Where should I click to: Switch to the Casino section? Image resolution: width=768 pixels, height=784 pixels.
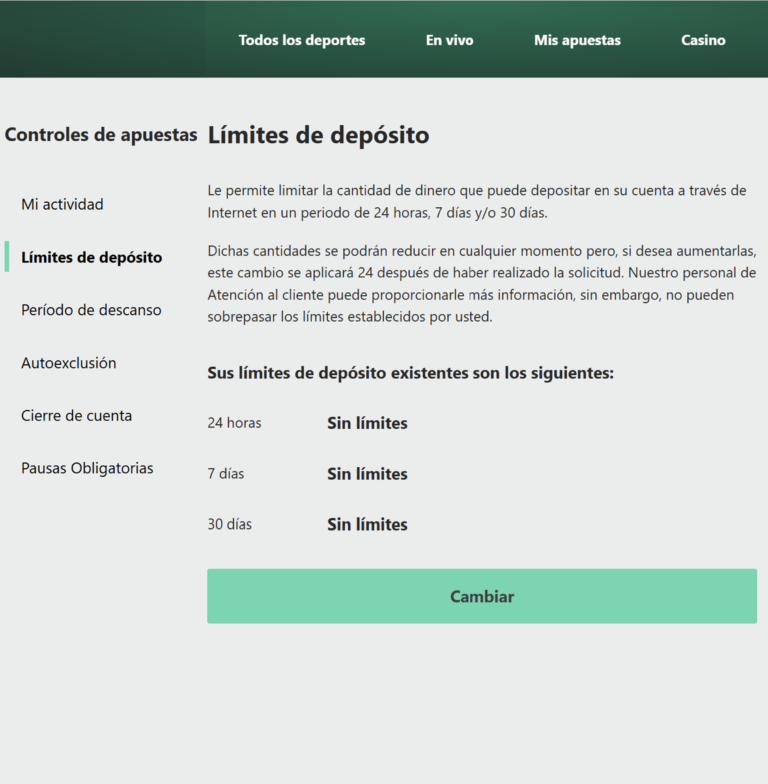pos(703,40)
